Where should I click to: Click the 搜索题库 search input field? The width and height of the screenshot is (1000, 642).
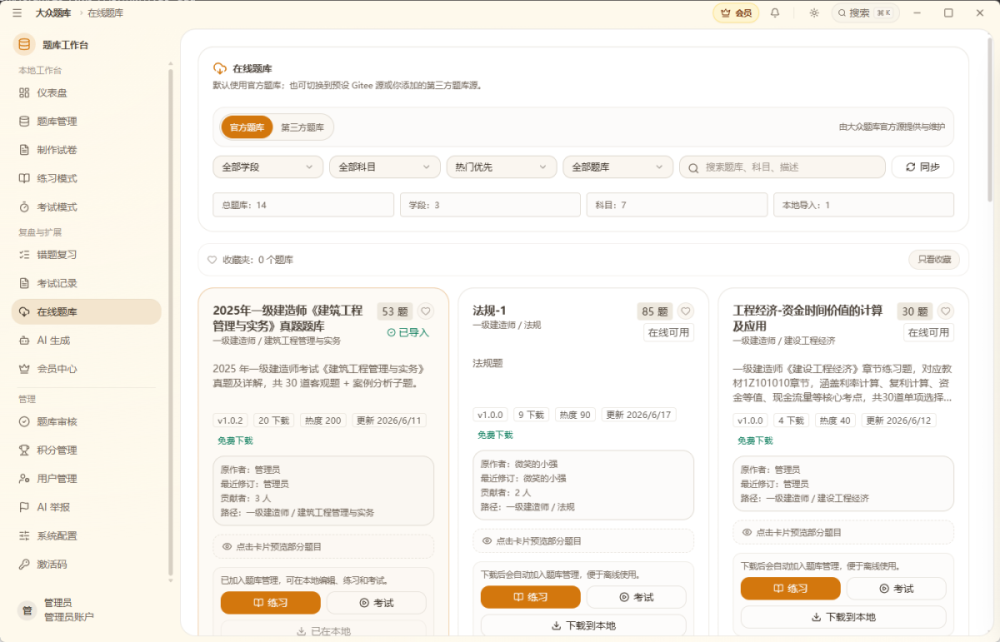(x=782, y=167)
